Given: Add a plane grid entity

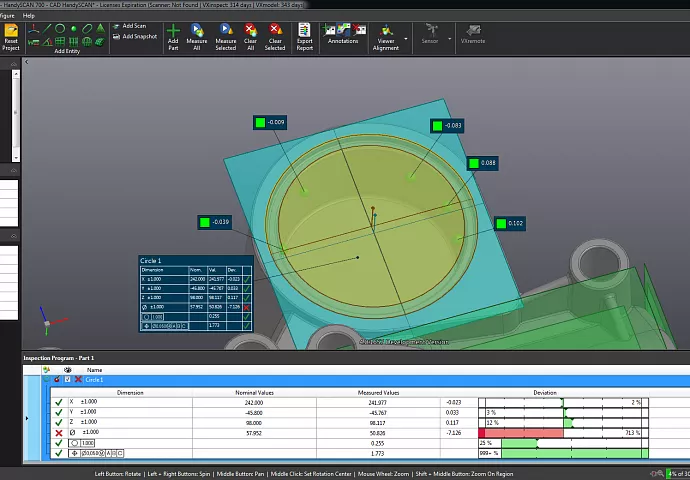Looking at the screenshot, I should 60,42.
